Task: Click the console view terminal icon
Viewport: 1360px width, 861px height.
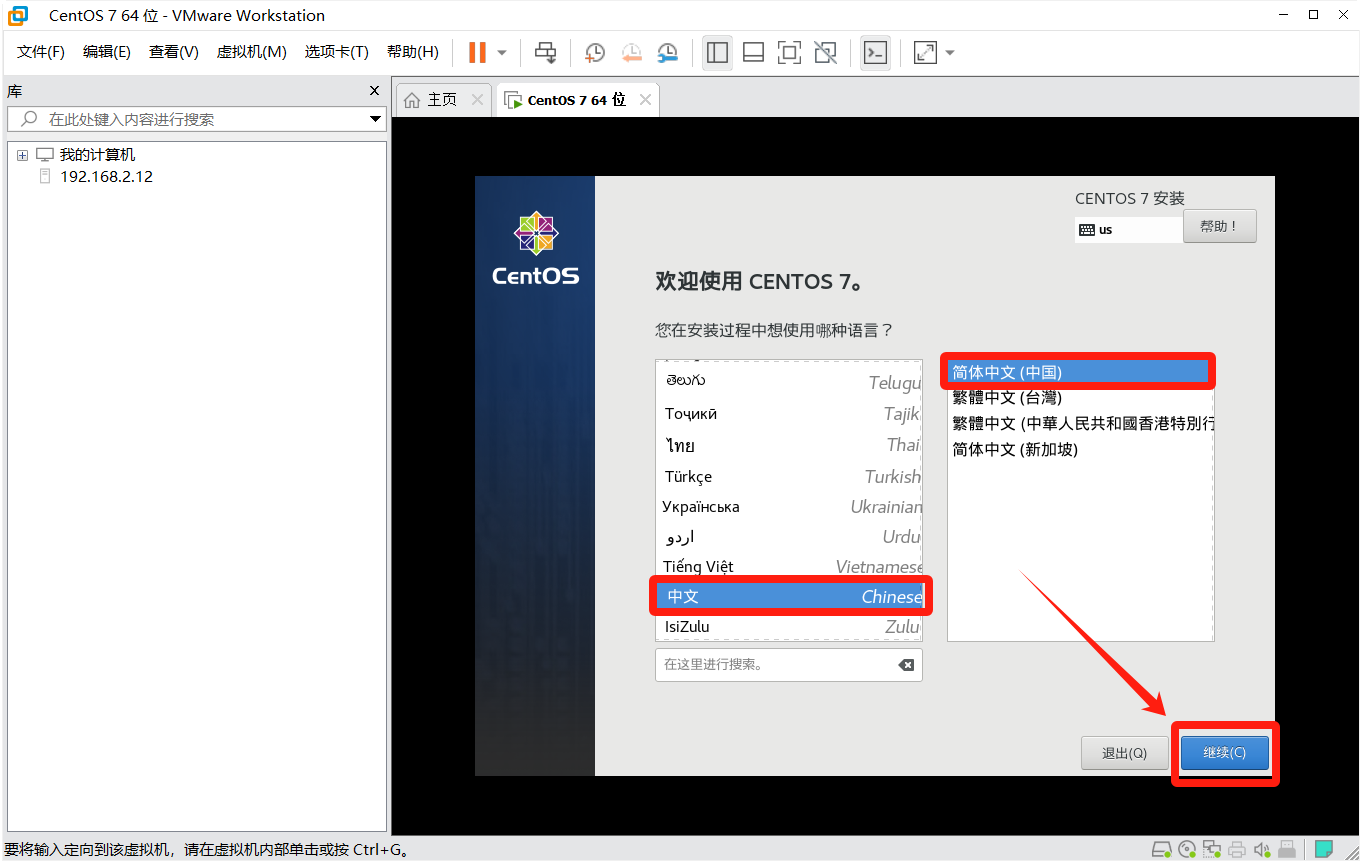Action: click(x=875, y=52)
